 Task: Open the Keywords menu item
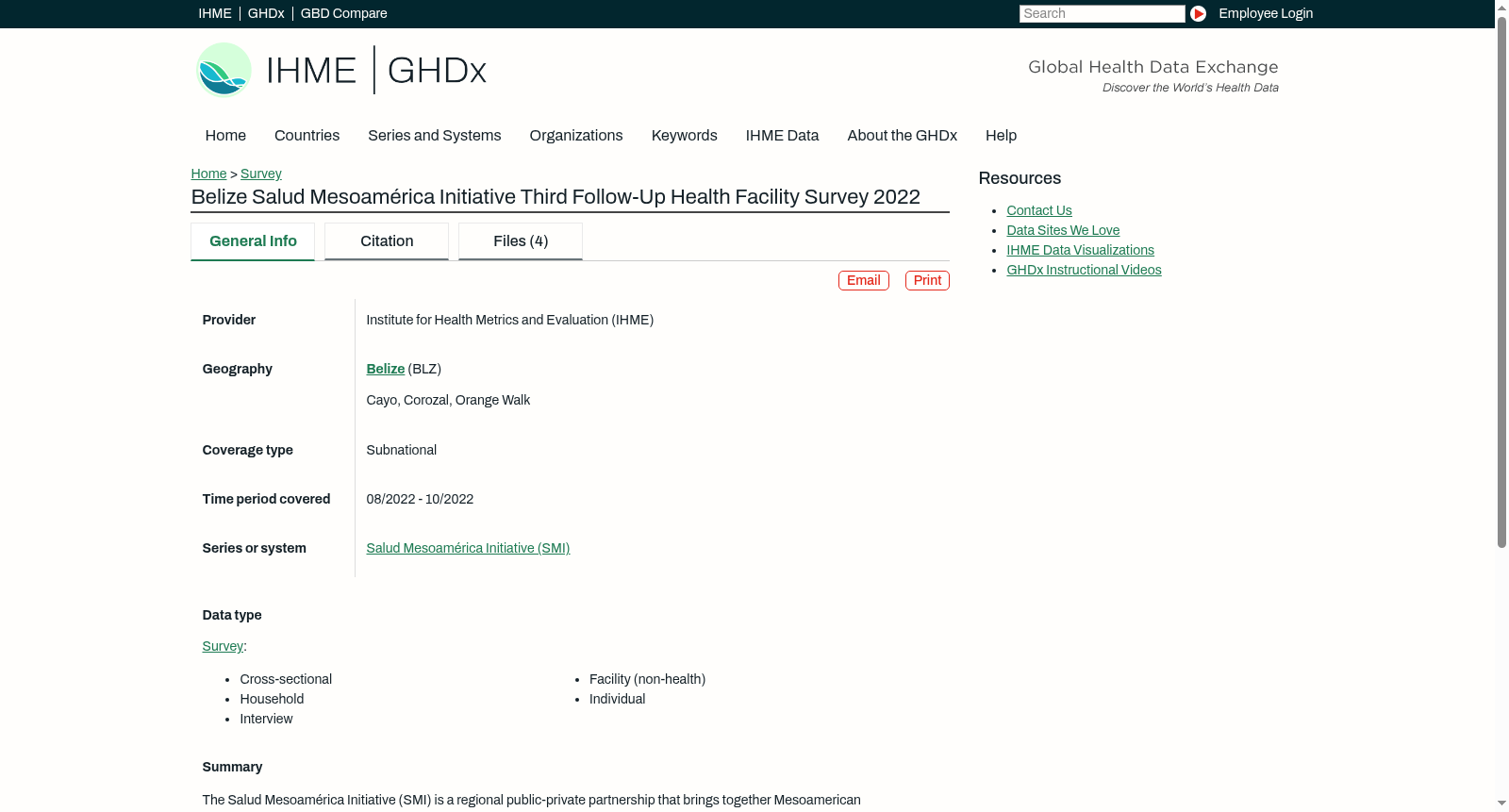685,136
